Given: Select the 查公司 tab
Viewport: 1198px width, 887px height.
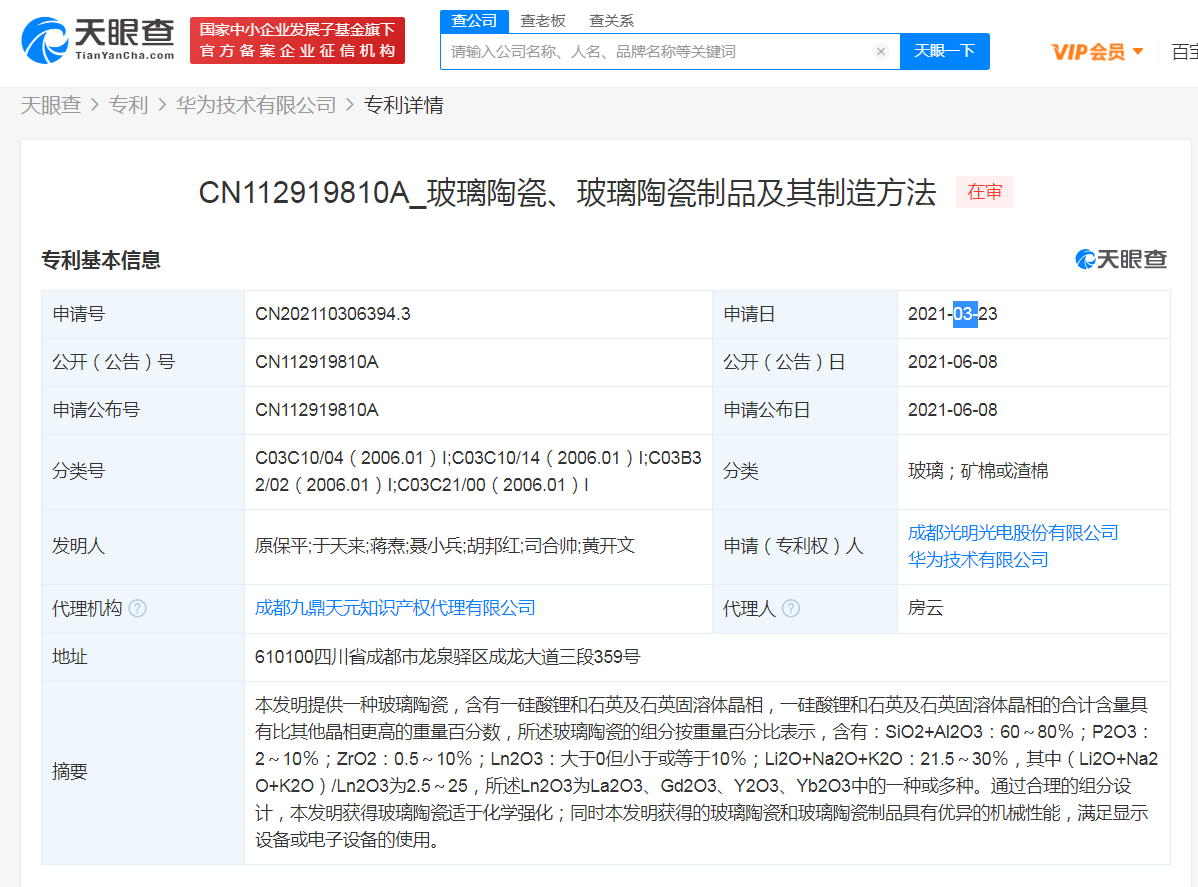Looking at the screenshot, I should pos(474,20).
